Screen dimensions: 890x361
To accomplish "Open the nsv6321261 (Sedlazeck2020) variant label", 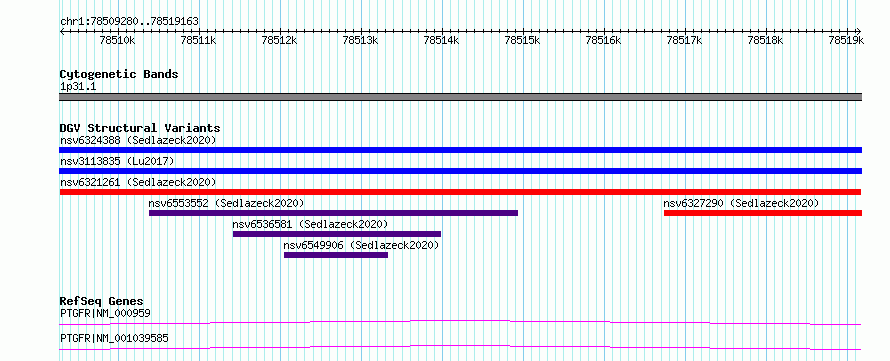I will coord(138,182).
